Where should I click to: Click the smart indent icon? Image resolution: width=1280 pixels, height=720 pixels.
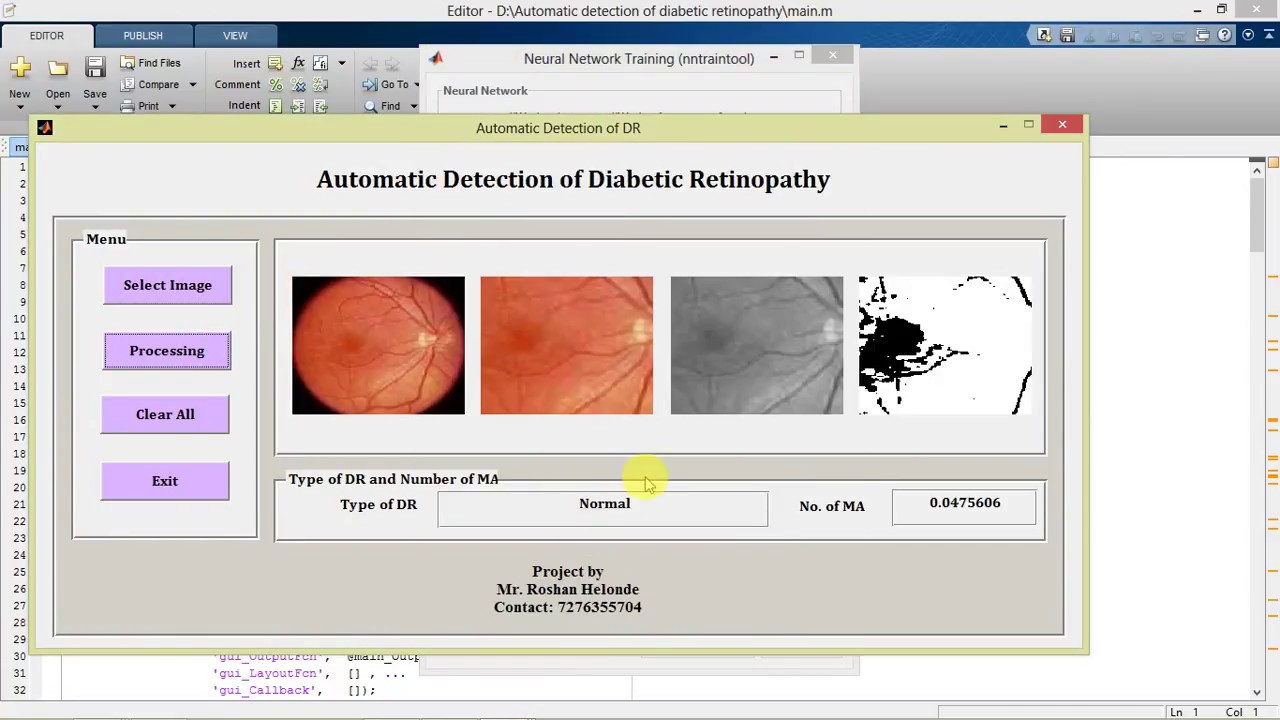coord(275,106)
